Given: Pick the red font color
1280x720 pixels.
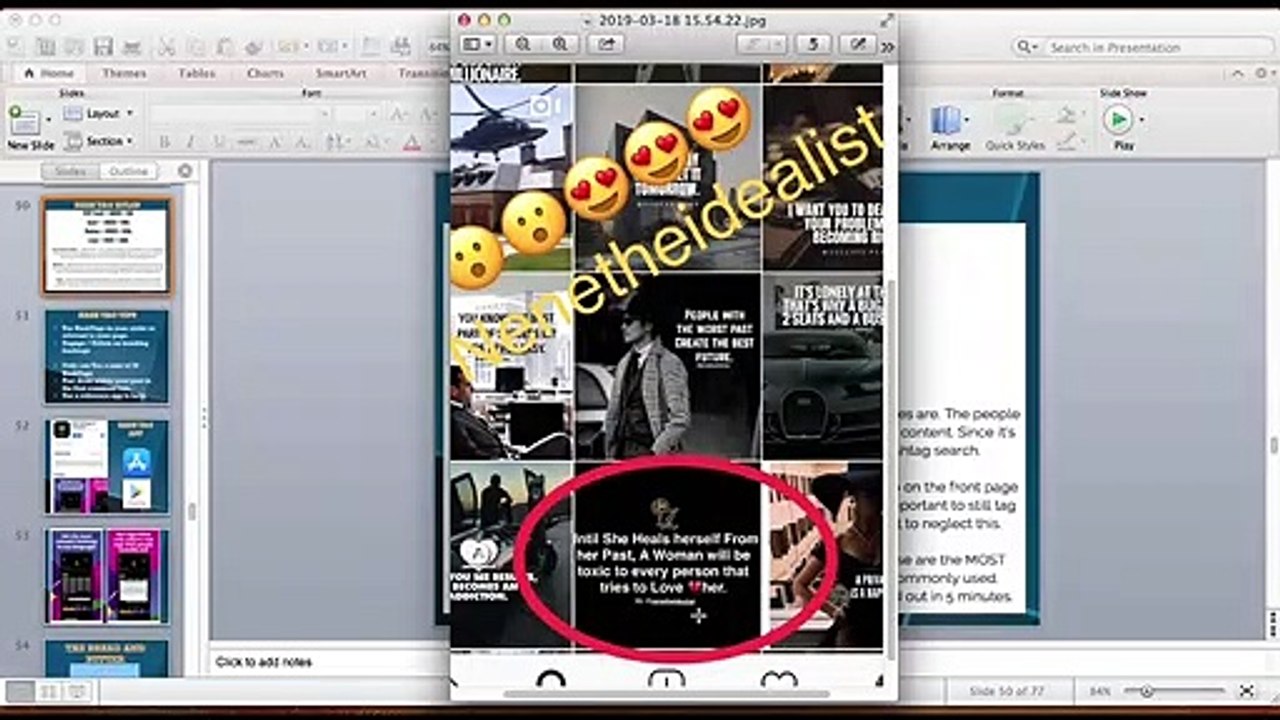Looking at the screenshot, I should (x=411, y=142).
